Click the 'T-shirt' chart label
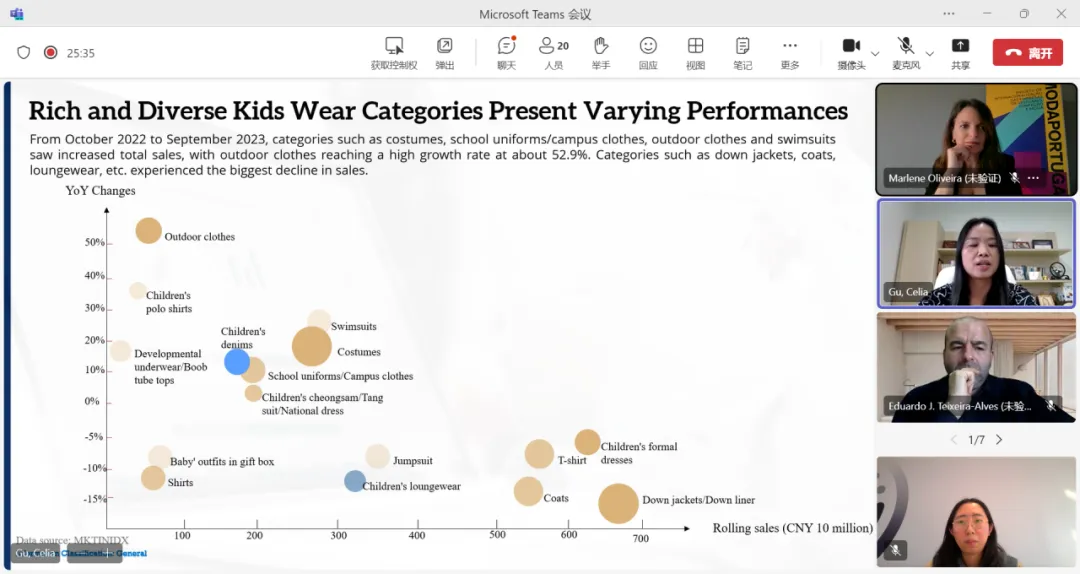The height and width of the screenshot is (574, 1080). (x=572, y=460)
